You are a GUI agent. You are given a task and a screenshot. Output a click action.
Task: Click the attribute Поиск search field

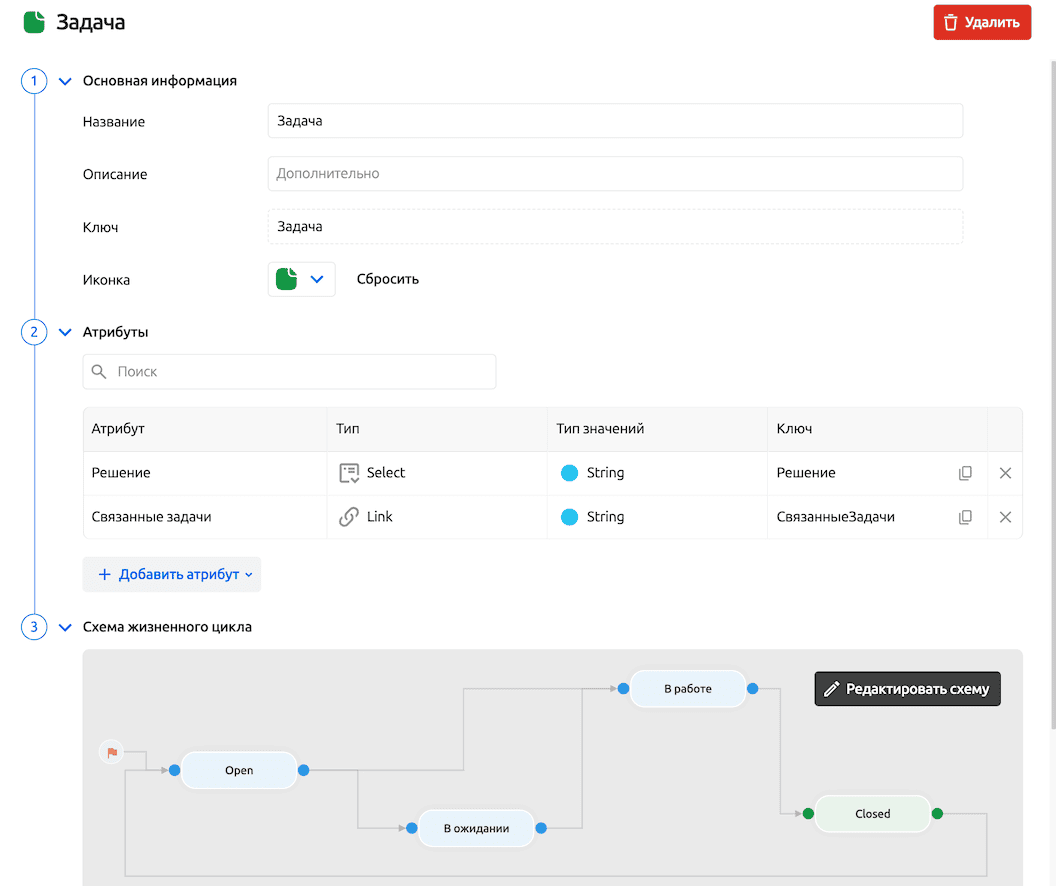290,372
